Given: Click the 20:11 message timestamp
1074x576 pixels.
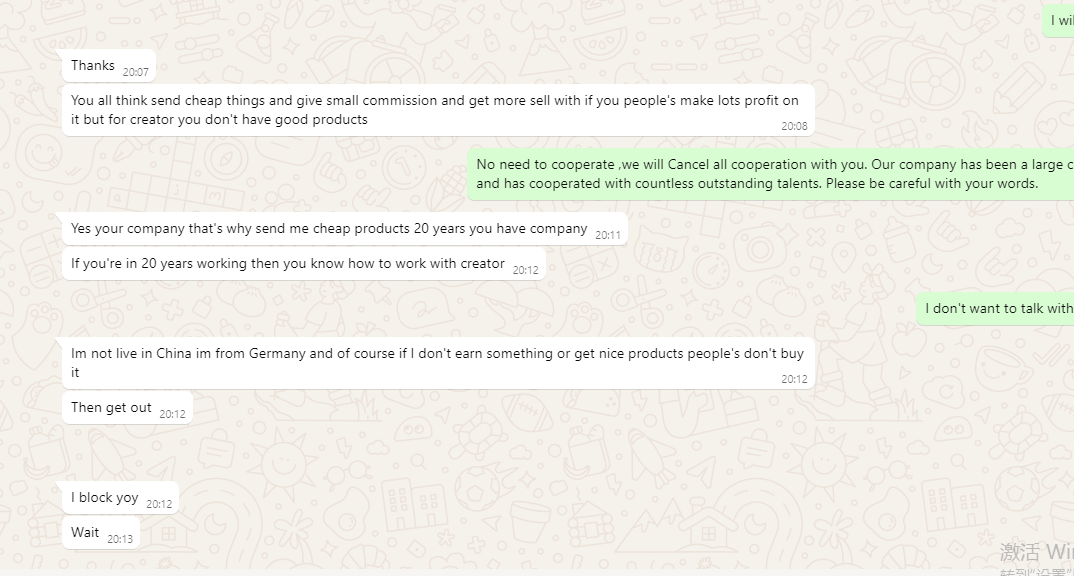Looking at the screenshot, I should pyautogui.click(x=608, y=235).
